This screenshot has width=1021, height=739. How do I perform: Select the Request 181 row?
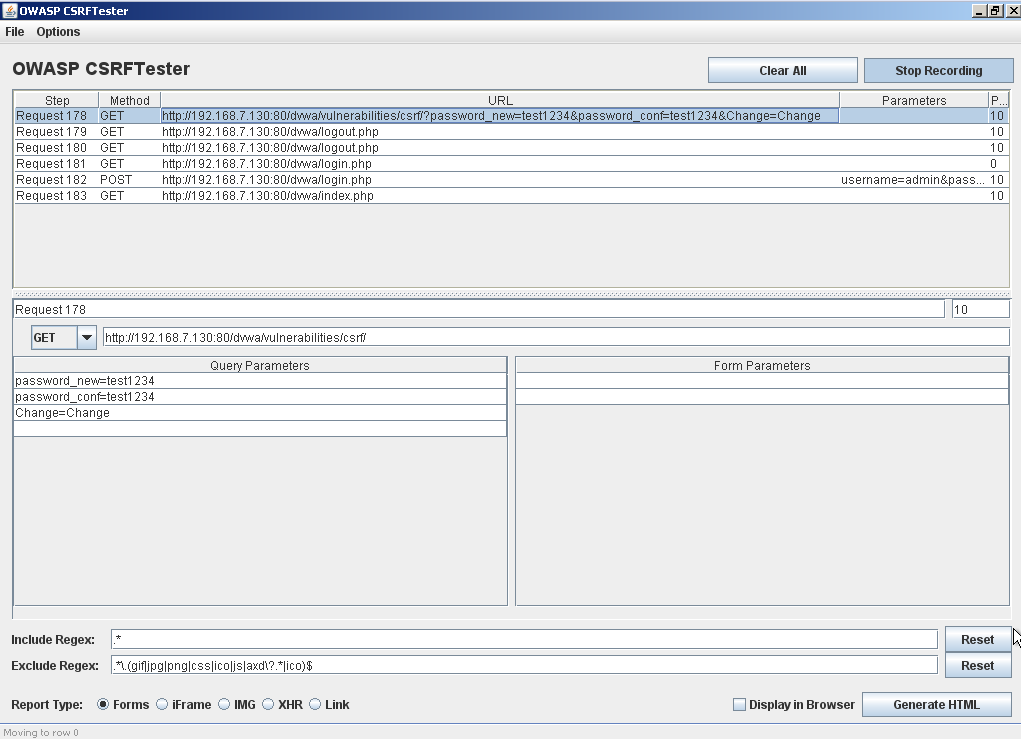[x=511, y=163]
